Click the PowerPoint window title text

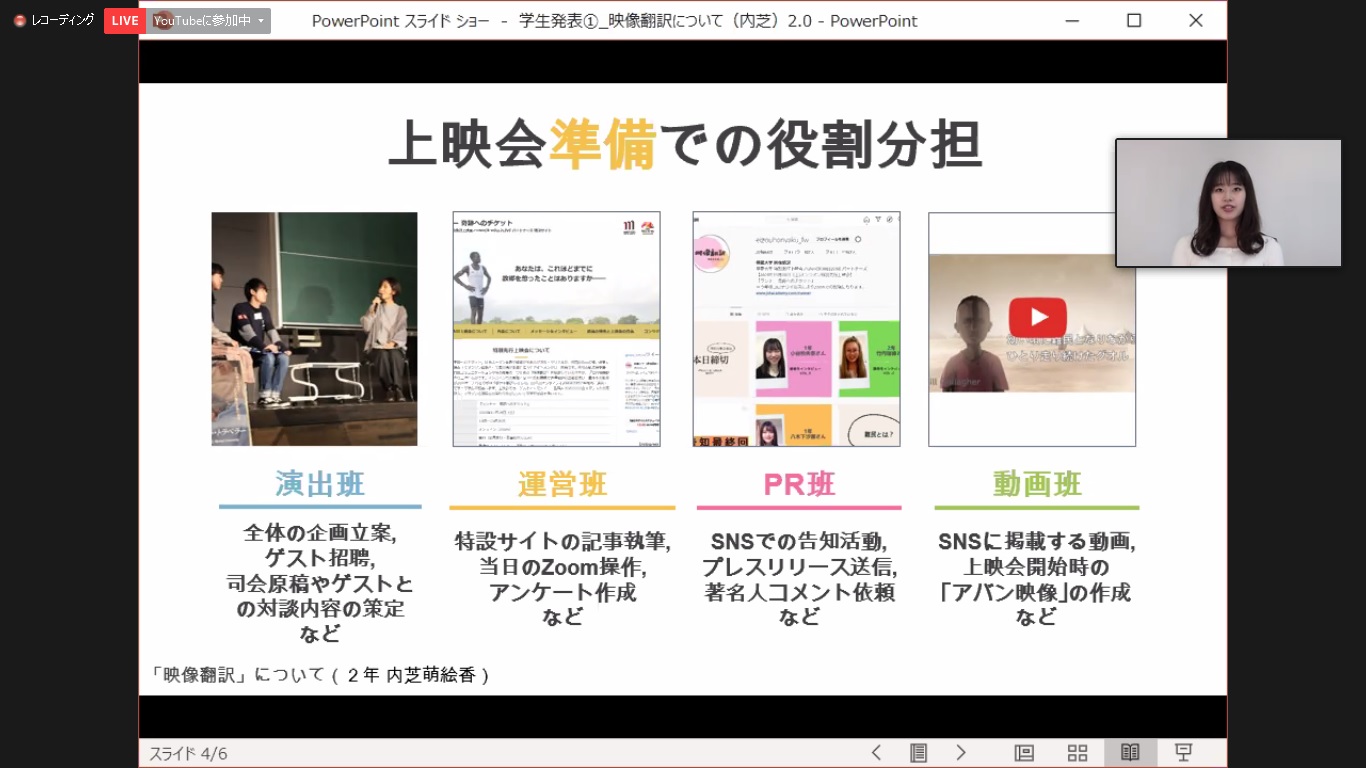click(x=614, y=21)
